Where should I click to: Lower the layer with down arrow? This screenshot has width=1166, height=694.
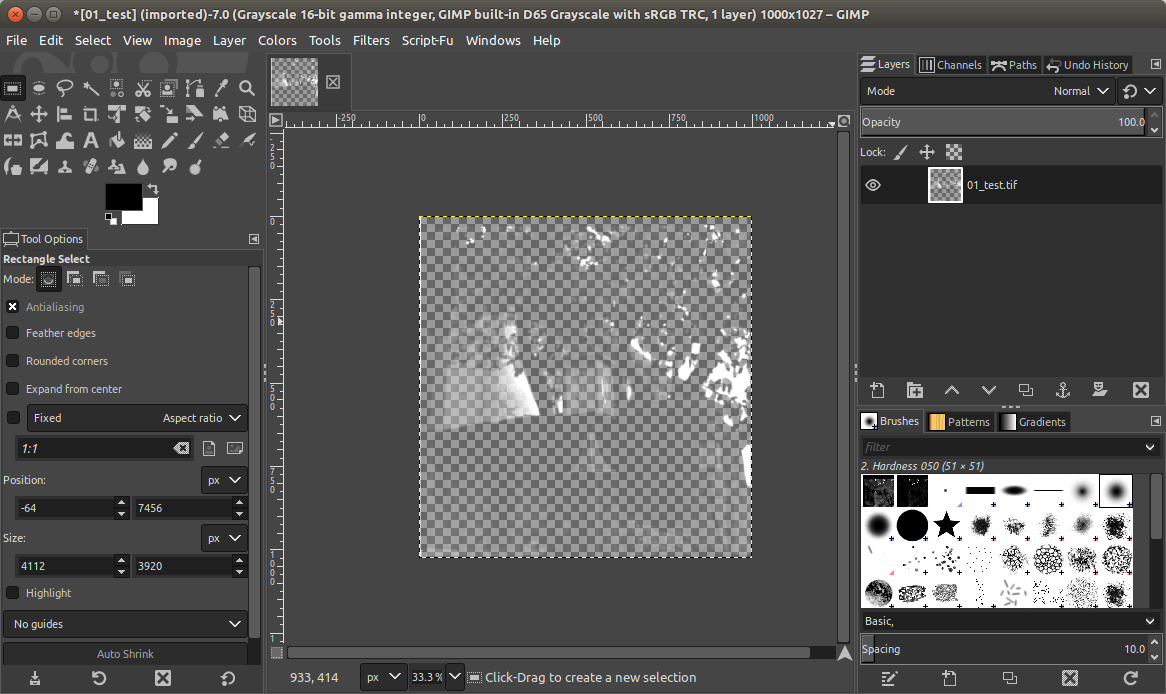coord(989,390)
